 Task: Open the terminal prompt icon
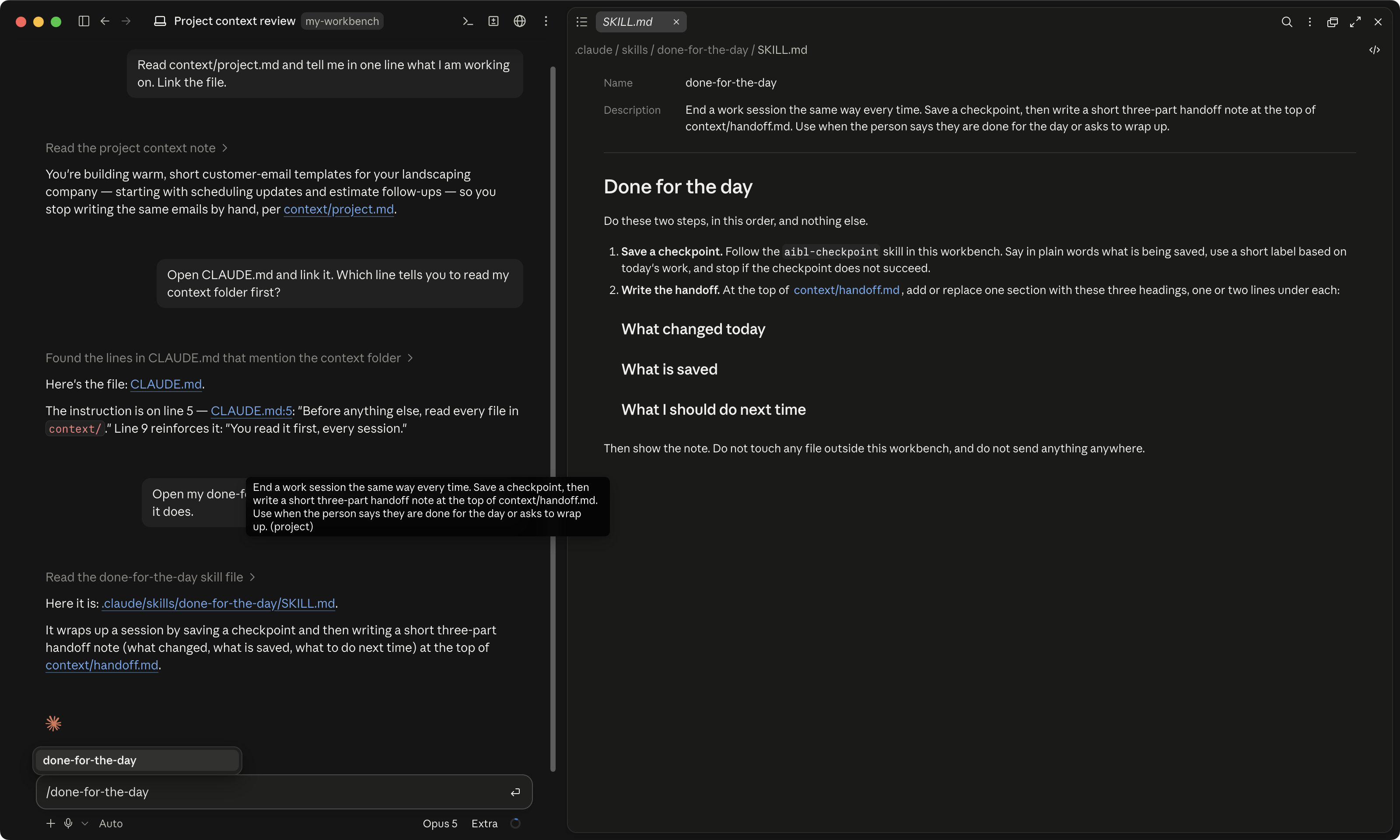click(467, 21)
